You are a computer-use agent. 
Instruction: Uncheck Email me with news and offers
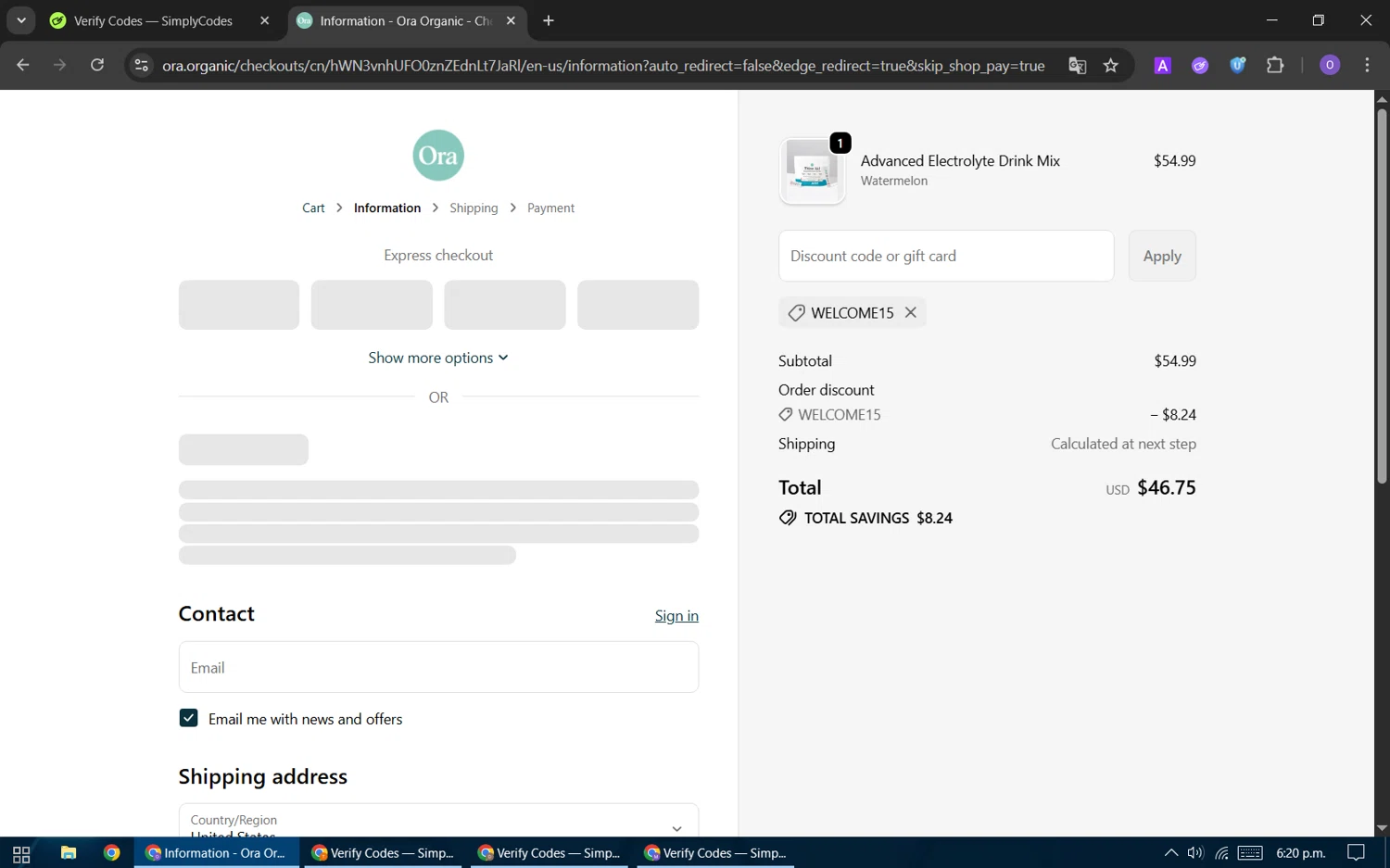point(188,719)
